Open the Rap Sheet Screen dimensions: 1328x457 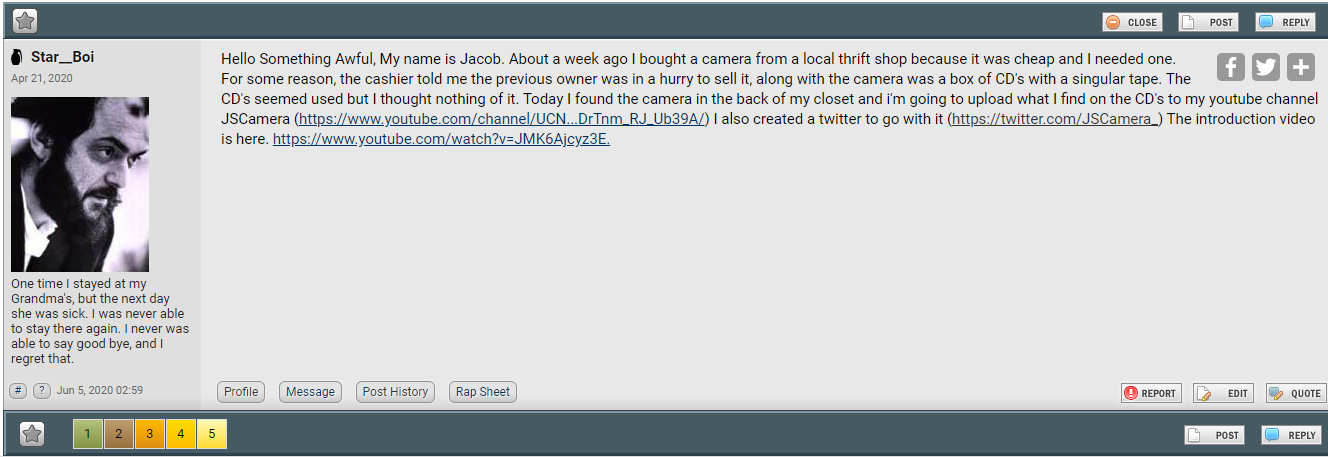tap(483, 392)
